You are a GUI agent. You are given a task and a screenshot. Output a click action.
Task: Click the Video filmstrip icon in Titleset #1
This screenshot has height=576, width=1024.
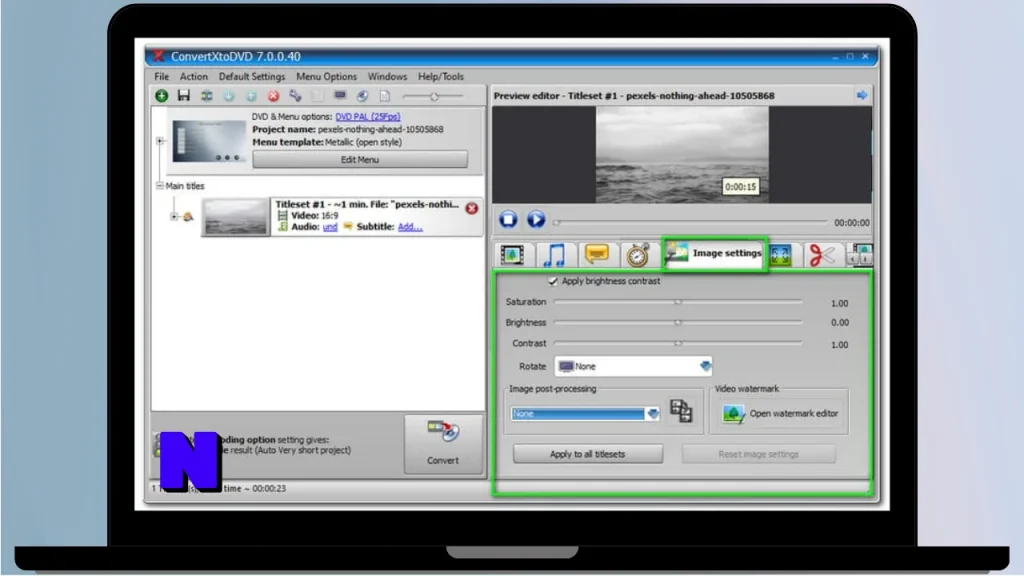(x=282, y=216)
